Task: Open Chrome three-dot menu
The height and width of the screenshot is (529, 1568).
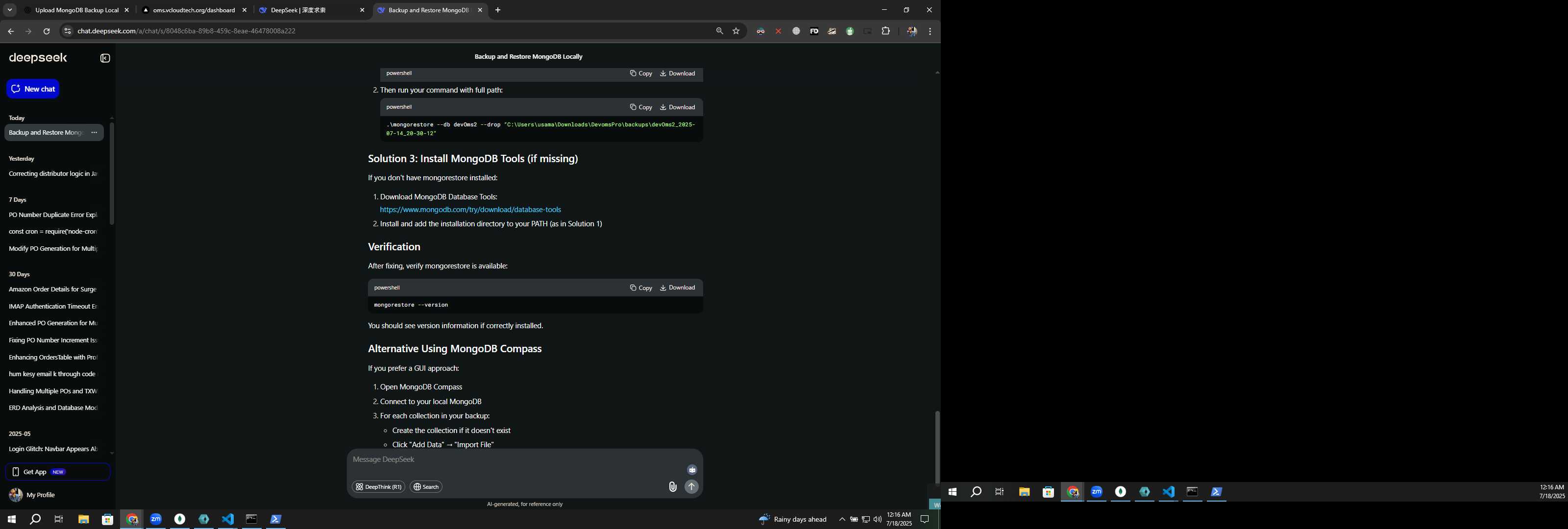Action: click(x=930, y=31)
